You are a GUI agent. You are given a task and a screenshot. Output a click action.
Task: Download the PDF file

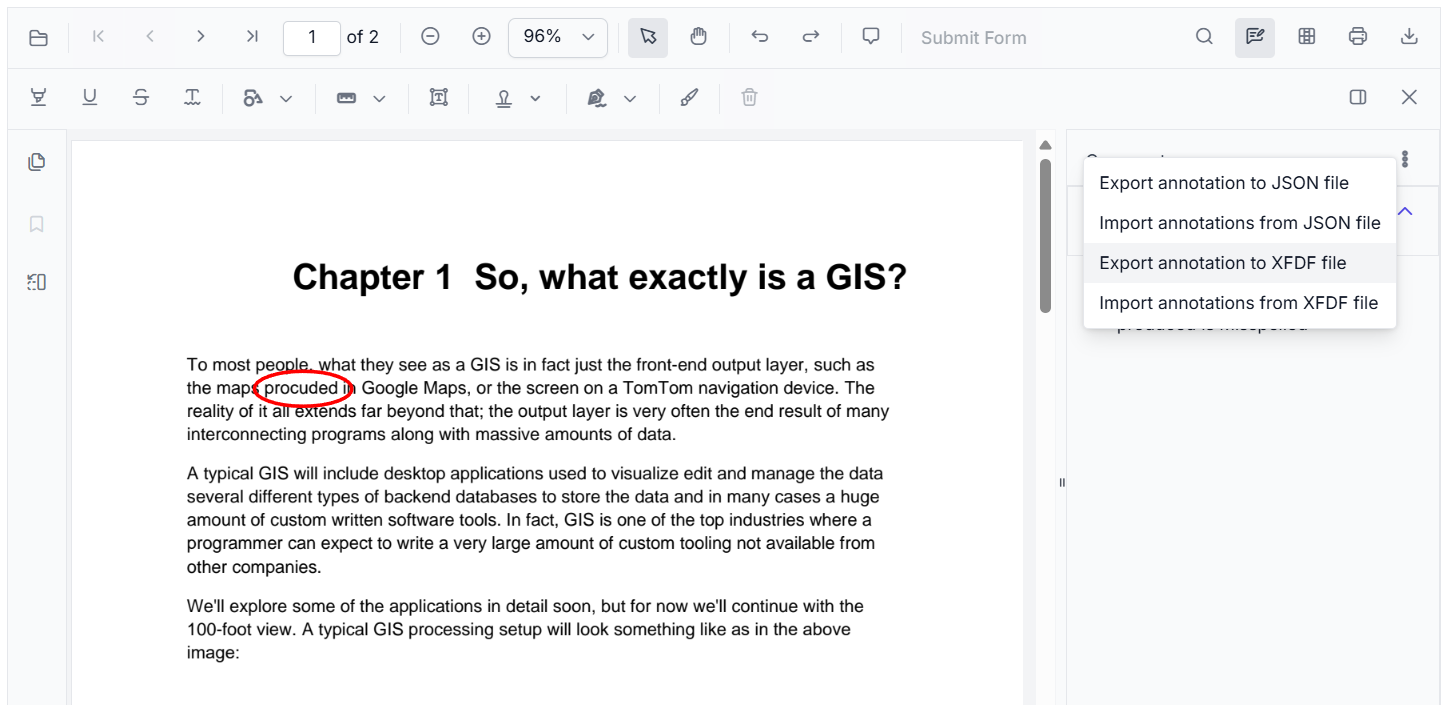[1409, 37]
